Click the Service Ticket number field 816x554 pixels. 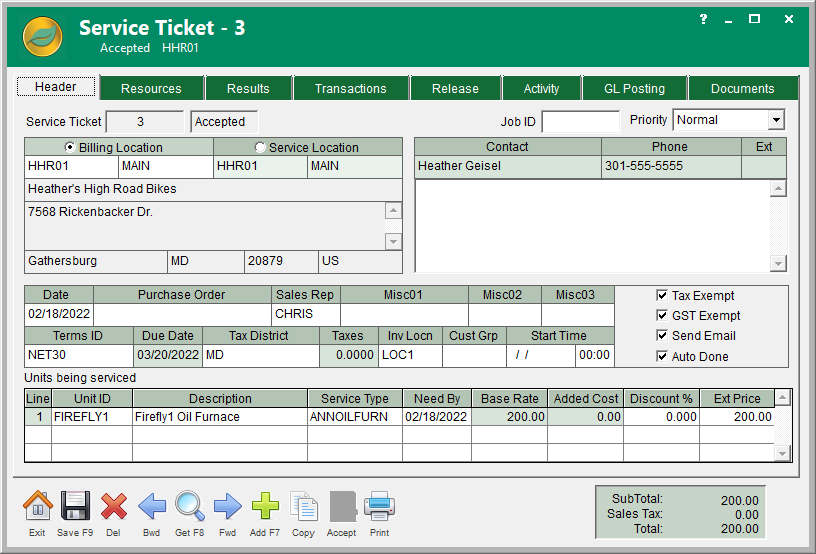tap(145, 122)
